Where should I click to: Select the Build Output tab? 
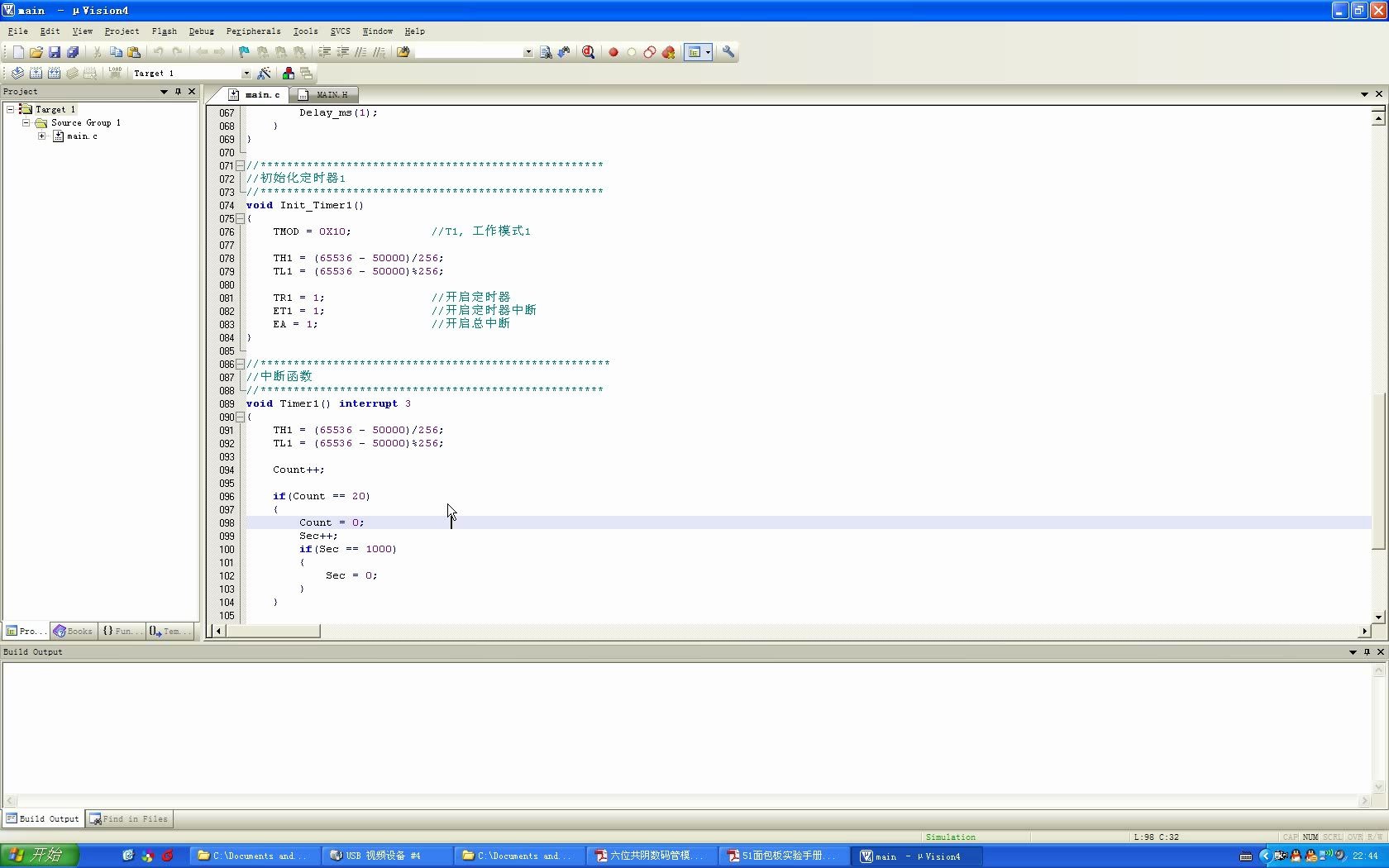click(x=42, y=819)
